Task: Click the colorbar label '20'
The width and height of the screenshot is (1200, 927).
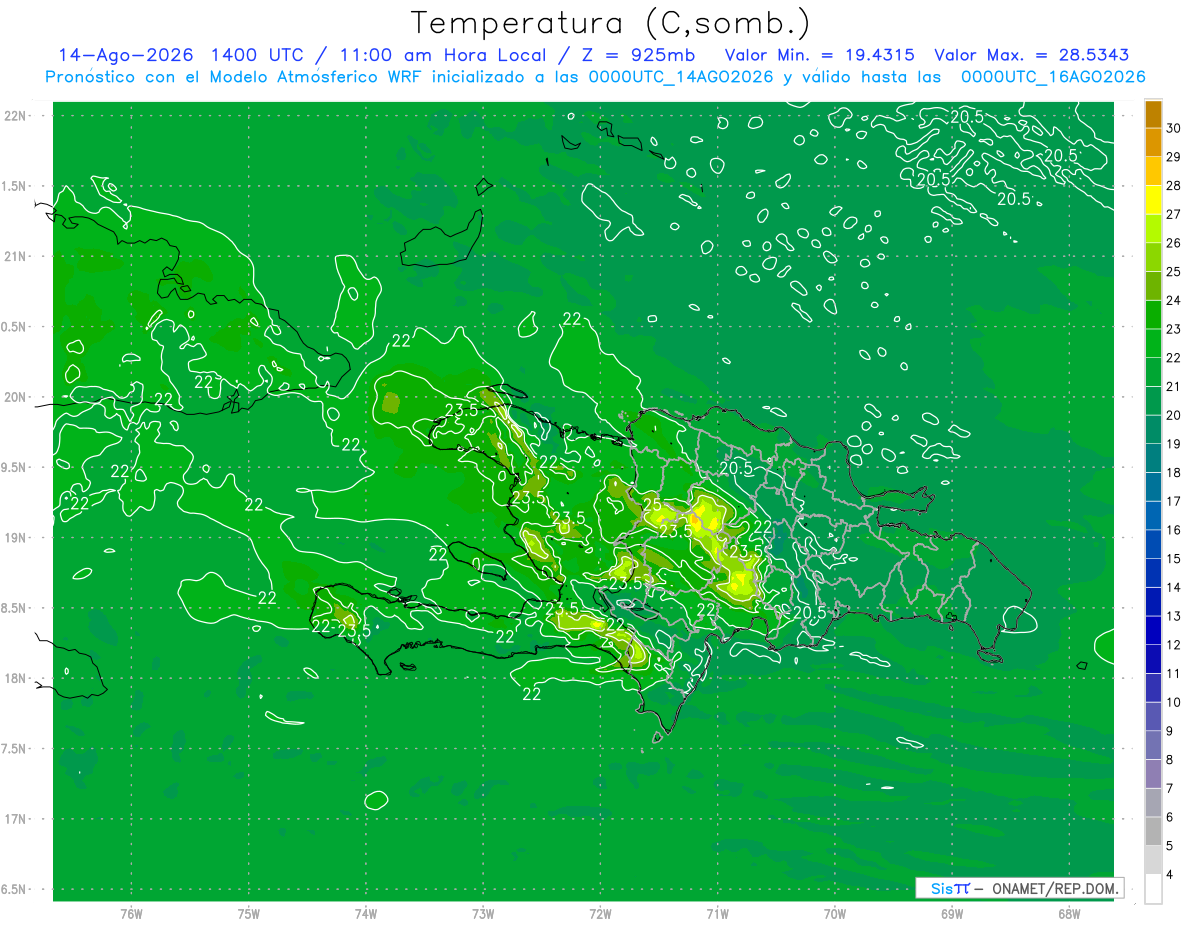Action: click(1174, 415)
